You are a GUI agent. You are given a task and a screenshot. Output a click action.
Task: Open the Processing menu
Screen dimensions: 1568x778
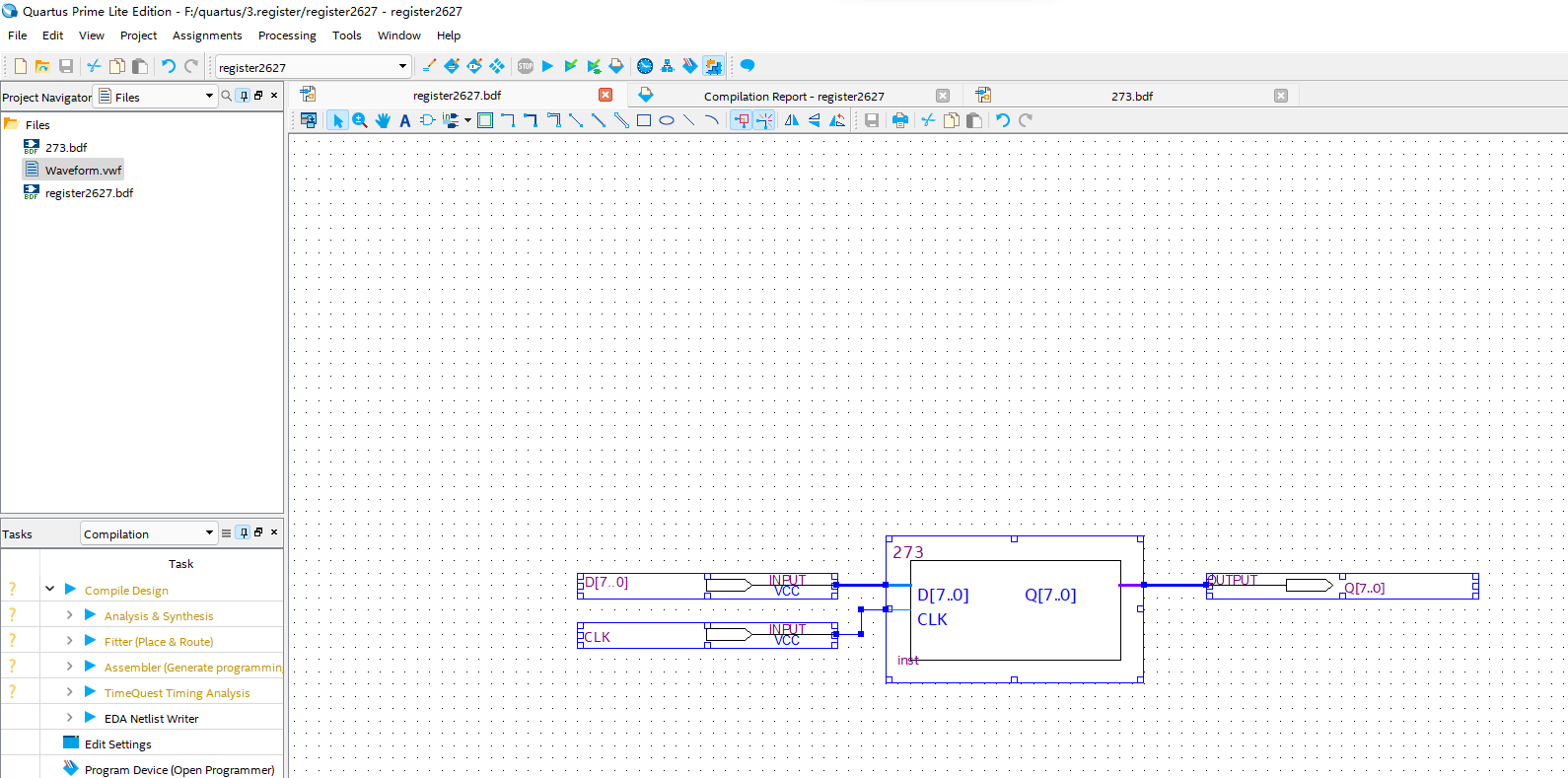(x=287, y=35)
